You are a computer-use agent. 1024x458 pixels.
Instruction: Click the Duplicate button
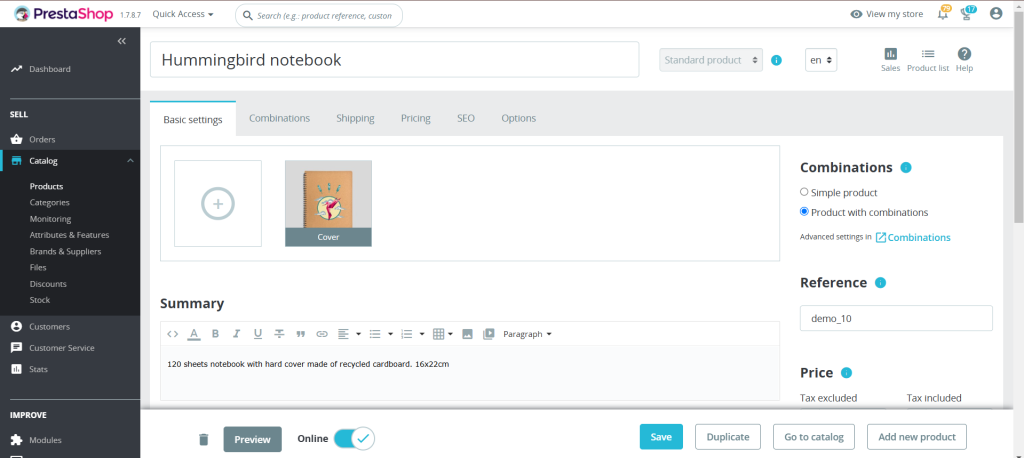728,437
